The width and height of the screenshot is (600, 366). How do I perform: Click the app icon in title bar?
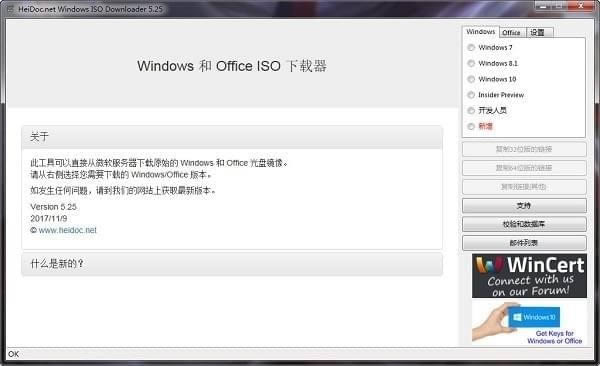pos(10,9)
